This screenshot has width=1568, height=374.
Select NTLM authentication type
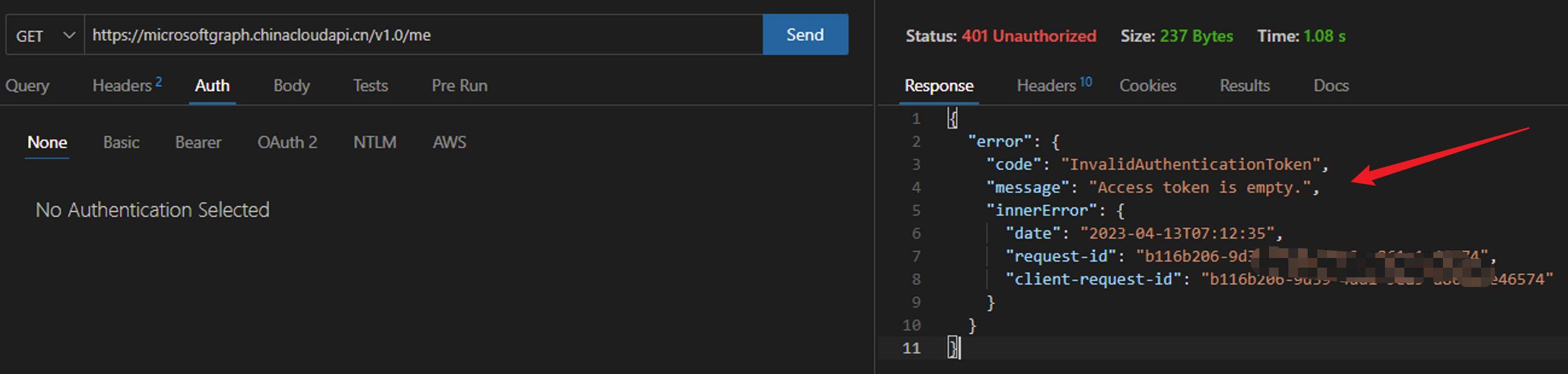point(374,143)
